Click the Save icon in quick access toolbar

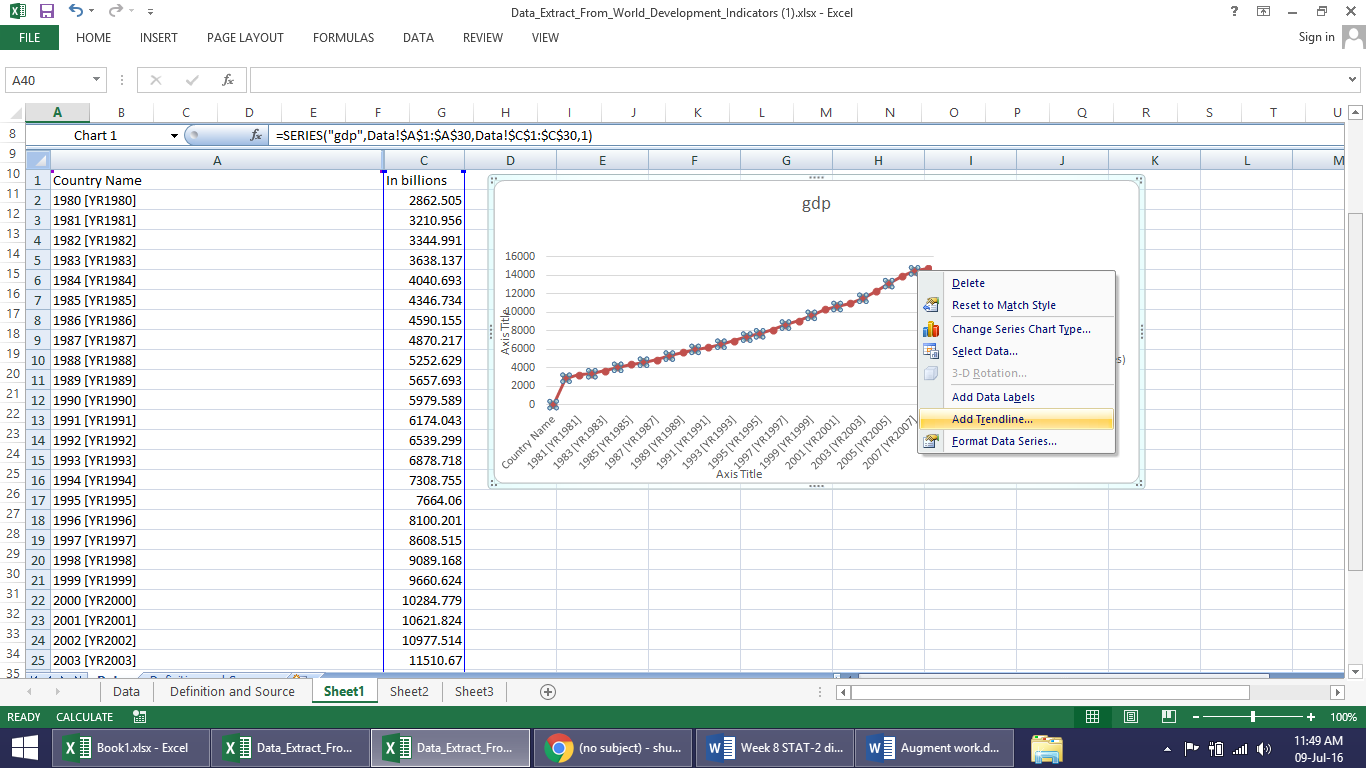(47, 12)
